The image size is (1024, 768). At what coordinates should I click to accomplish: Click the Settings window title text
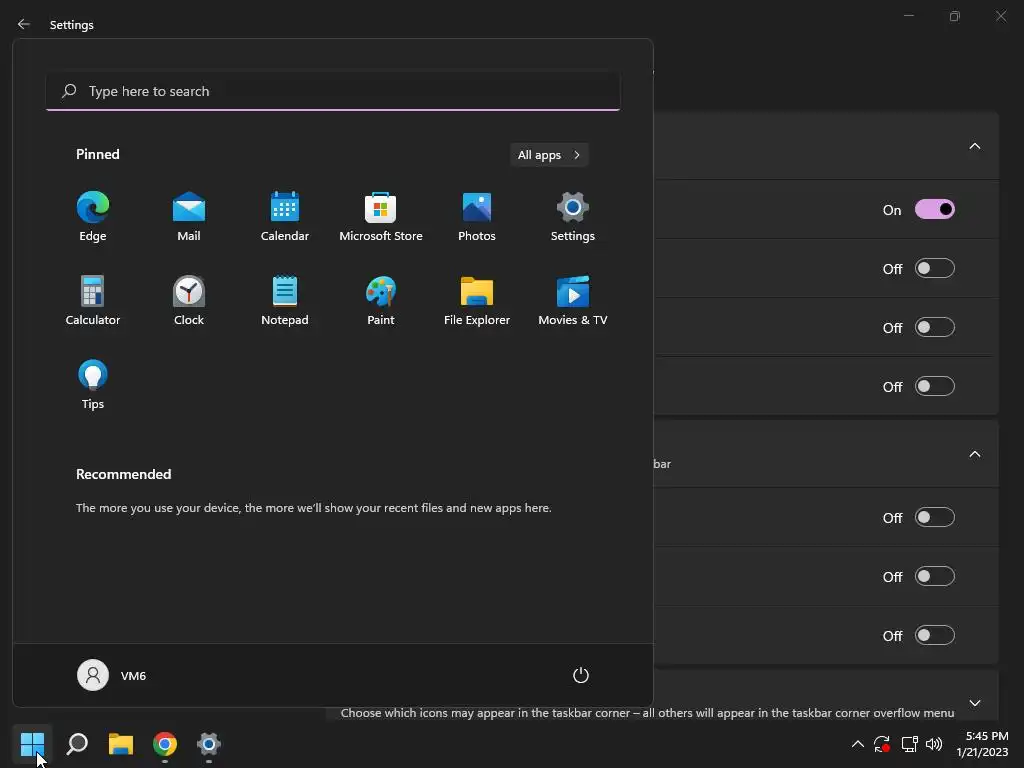pos(72,25)
